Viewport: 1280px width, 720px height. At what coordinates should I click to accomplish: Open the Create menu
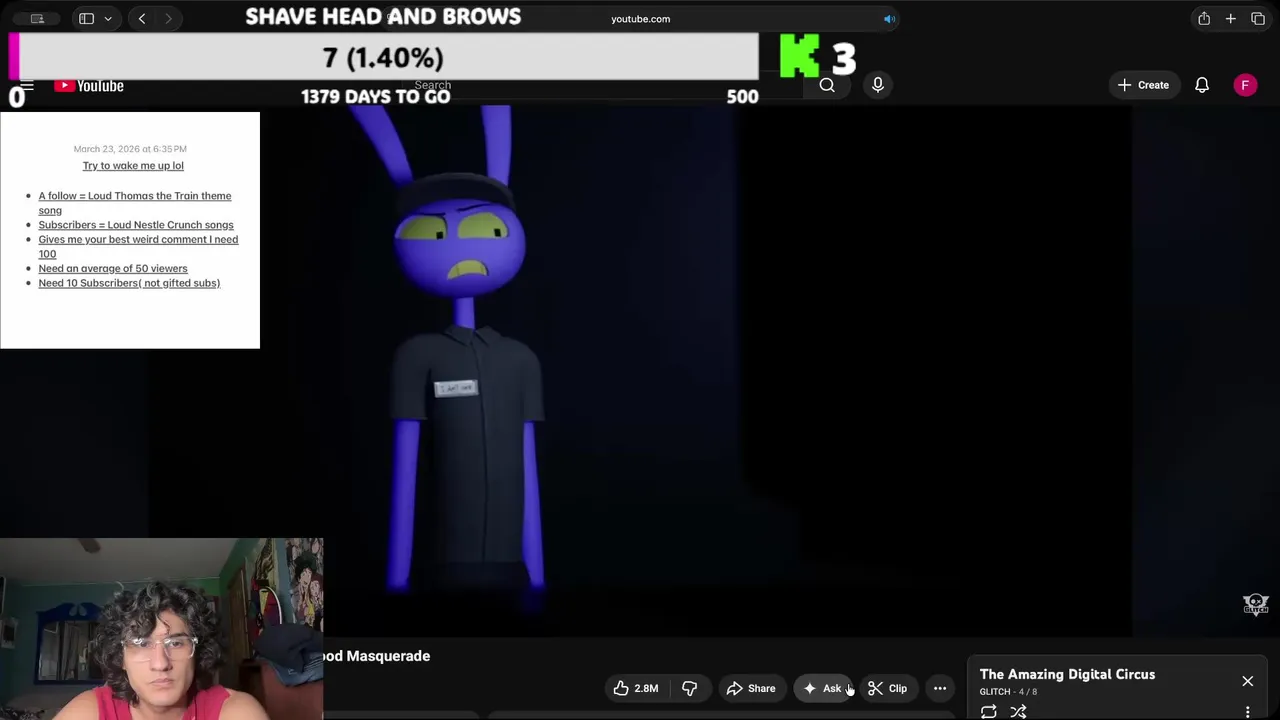click(x=1143, y=85)
